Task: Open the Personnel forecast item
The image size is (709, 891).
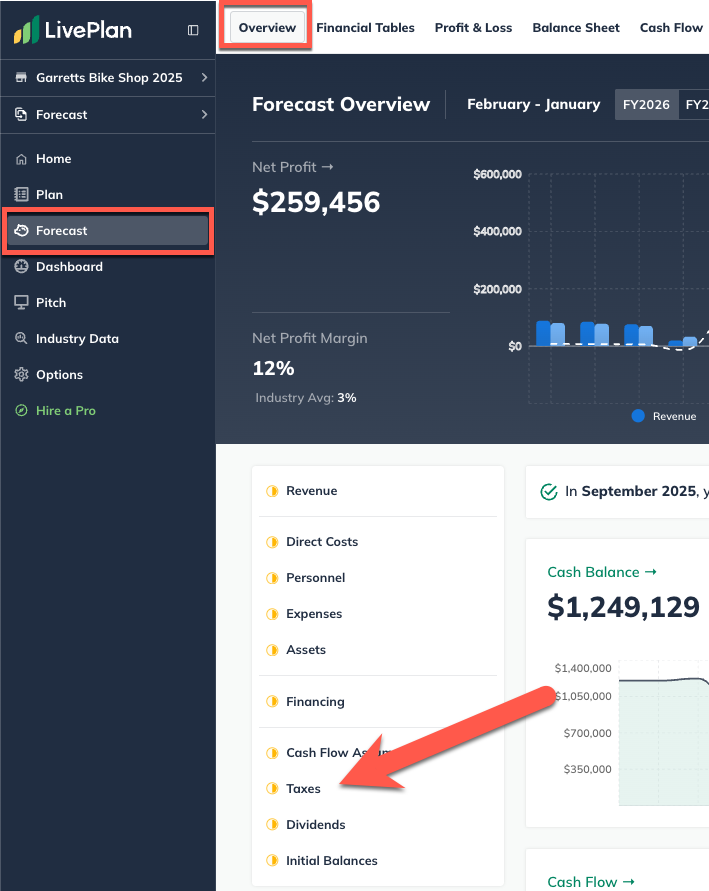Action: [x=315, y=578]
